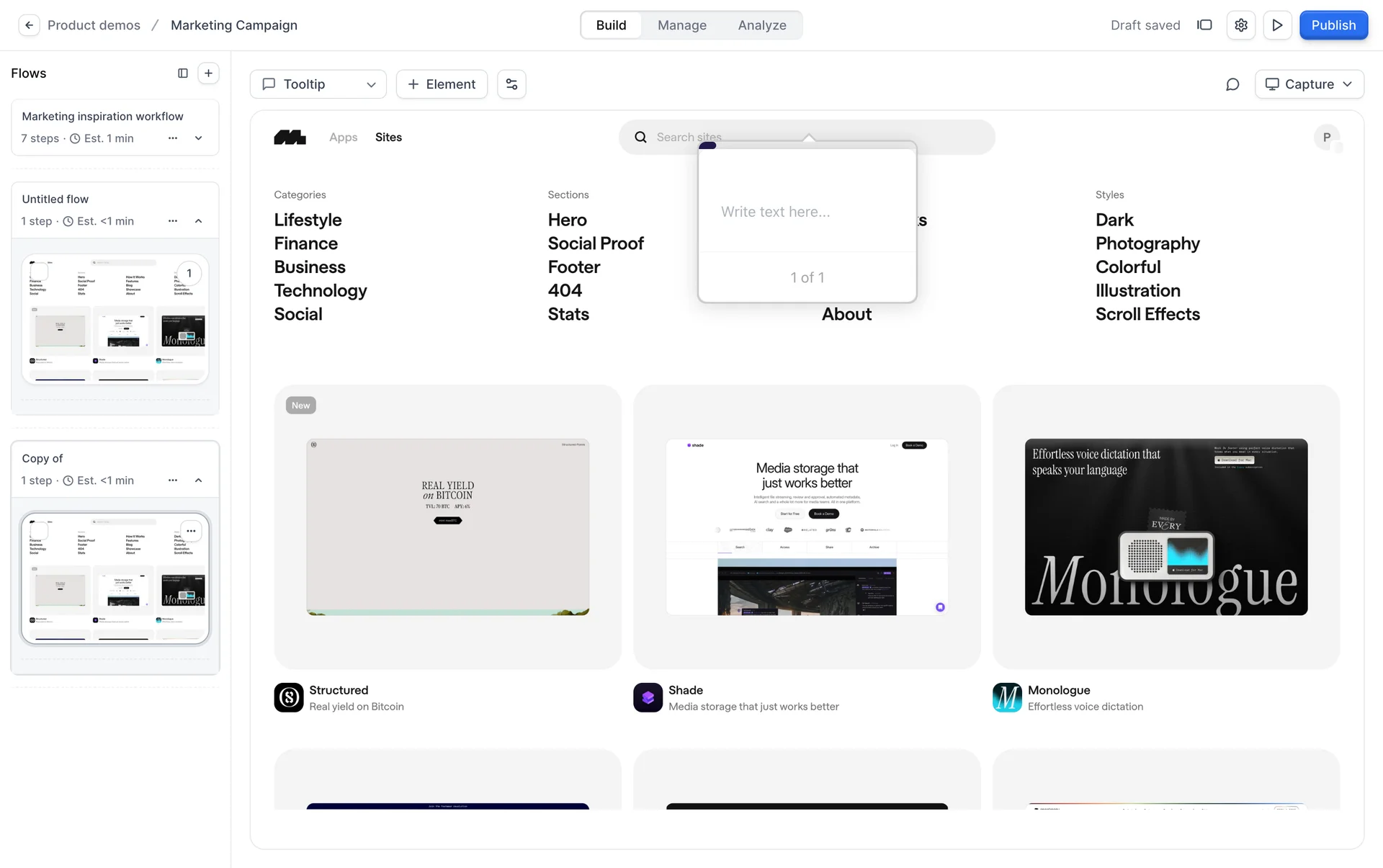Click the Publish button

click(1333, 25)
